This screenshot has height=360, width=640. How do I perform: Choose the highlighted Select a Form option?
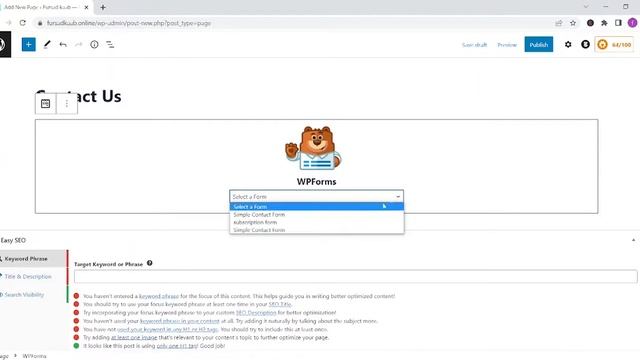pyautogui.click(x=316, y=207)
